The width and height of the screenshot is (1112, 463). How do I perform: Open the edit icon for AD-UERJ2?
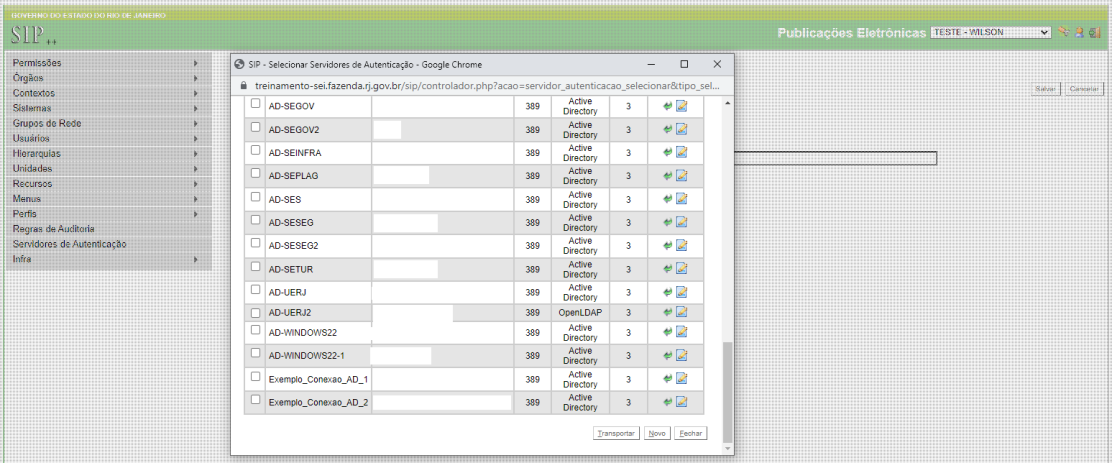coord(682,312)
